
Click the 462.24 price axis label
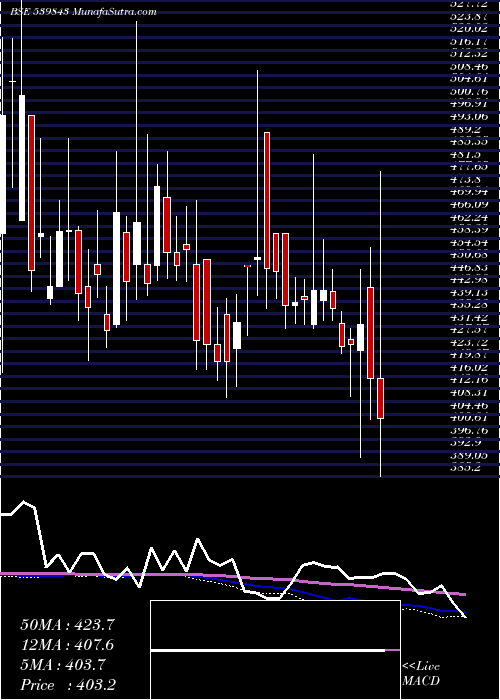[x=467, y=217]
